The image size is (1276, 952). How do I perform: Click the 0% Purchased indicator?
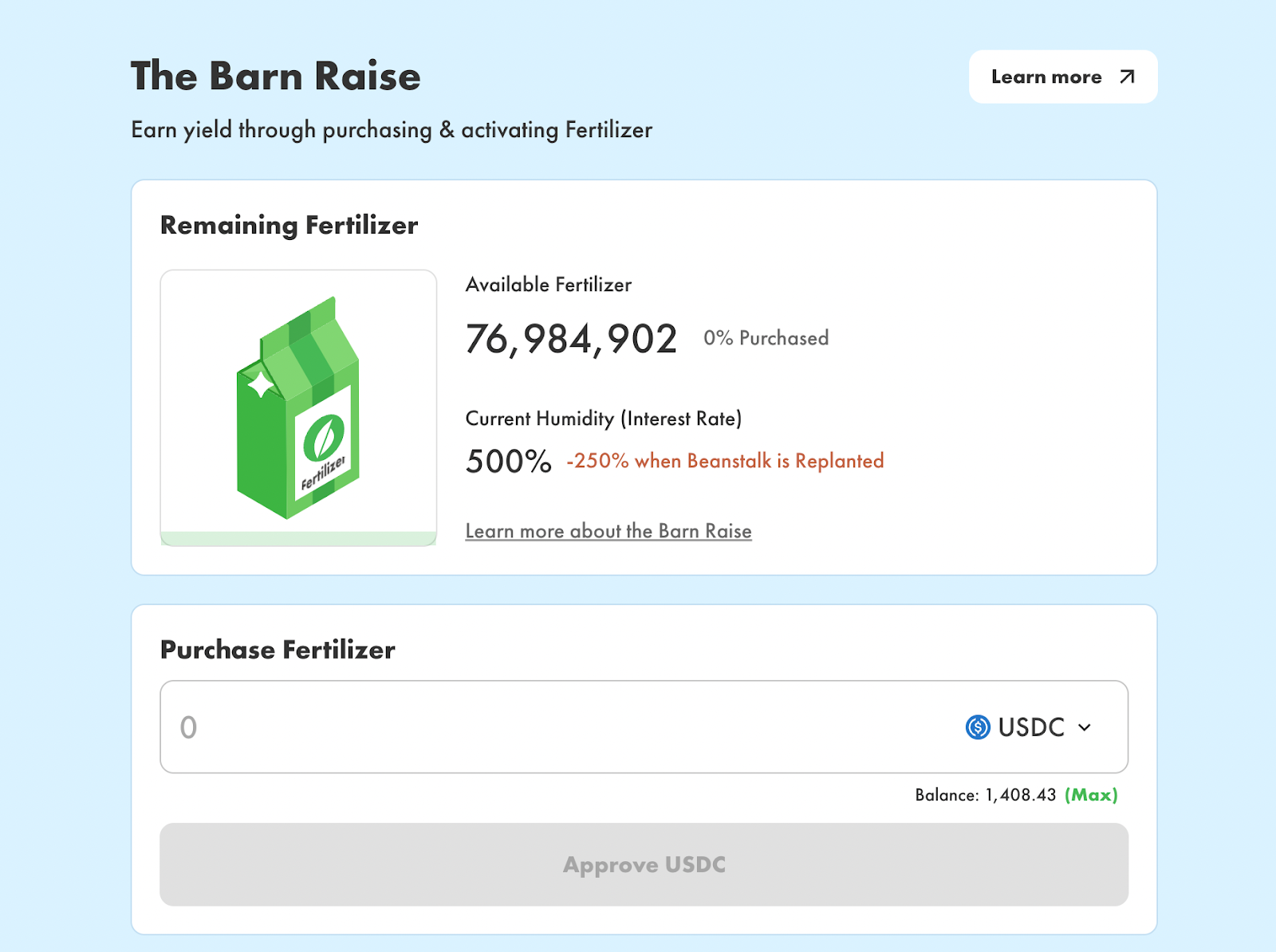click(766, 338)
